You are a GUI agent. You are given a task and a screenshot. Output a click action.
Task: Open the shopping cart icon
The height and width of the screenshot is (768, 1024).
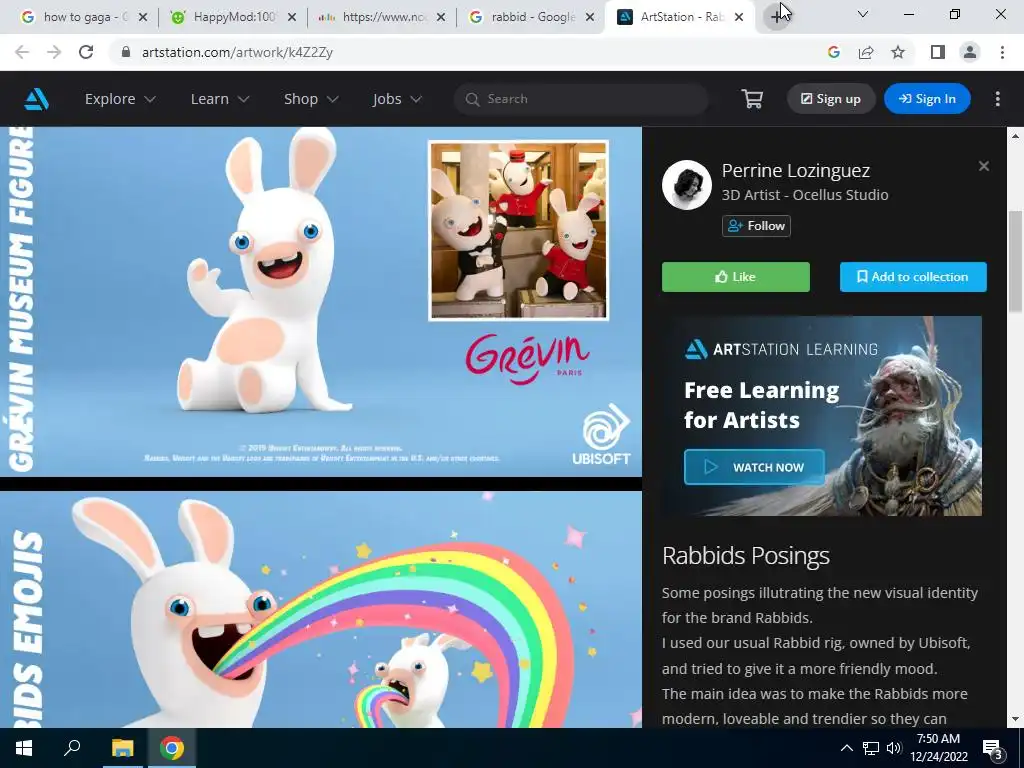(x=752, y=99)
